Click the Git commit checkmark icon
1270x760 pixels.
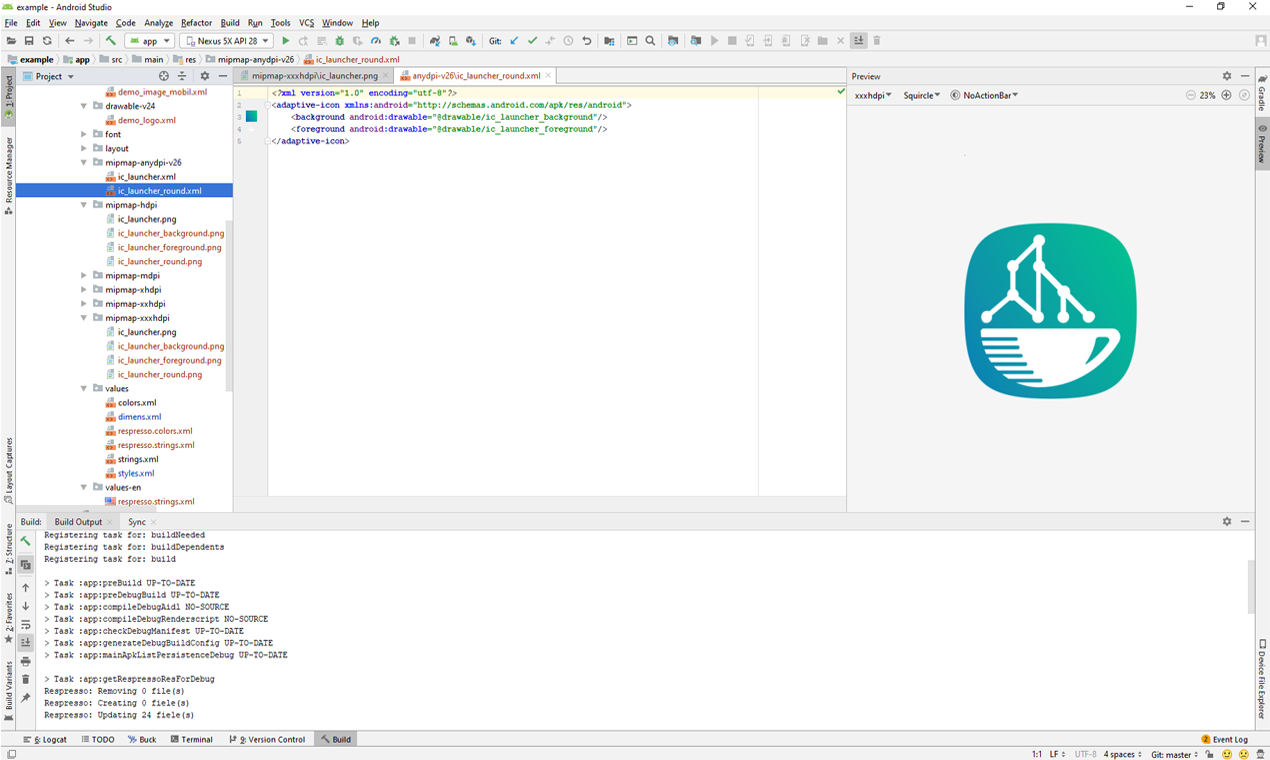(x=532, y=41)
